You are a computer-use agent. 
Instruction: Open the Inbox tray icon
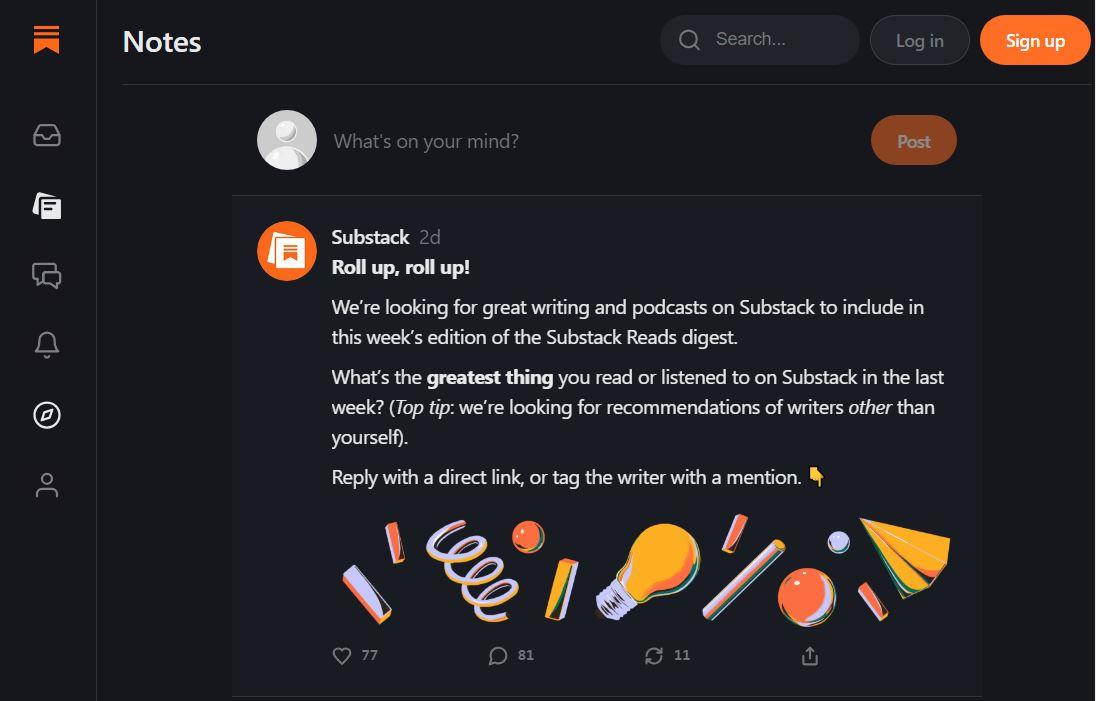(47, 135)
